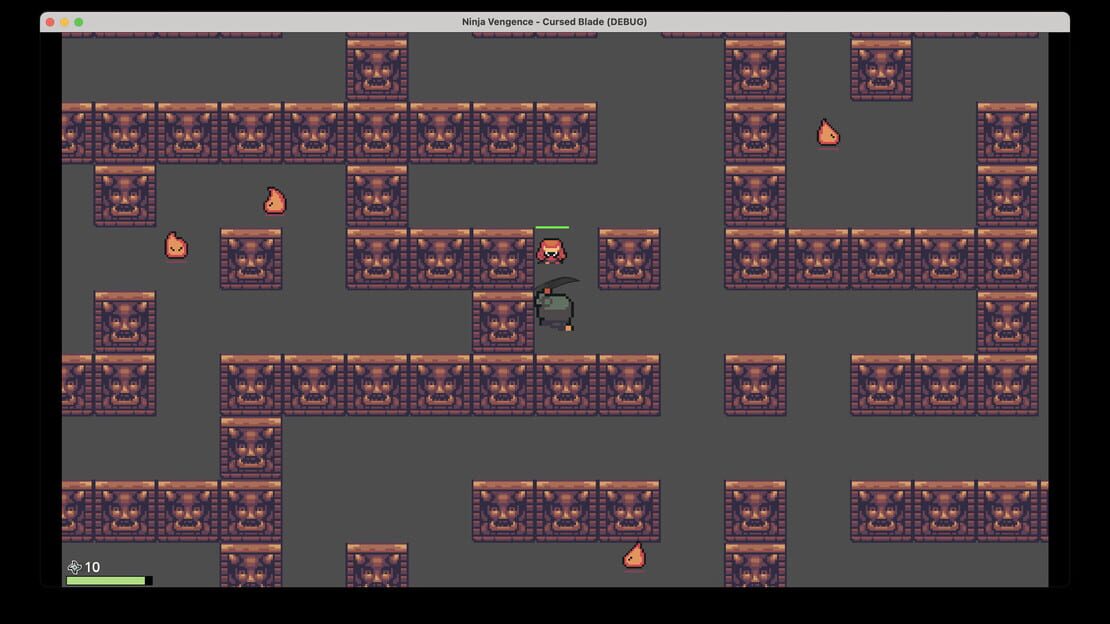Click the flame enemy in the top-right room
The image size is (1110, 624).
click(828, 132)
